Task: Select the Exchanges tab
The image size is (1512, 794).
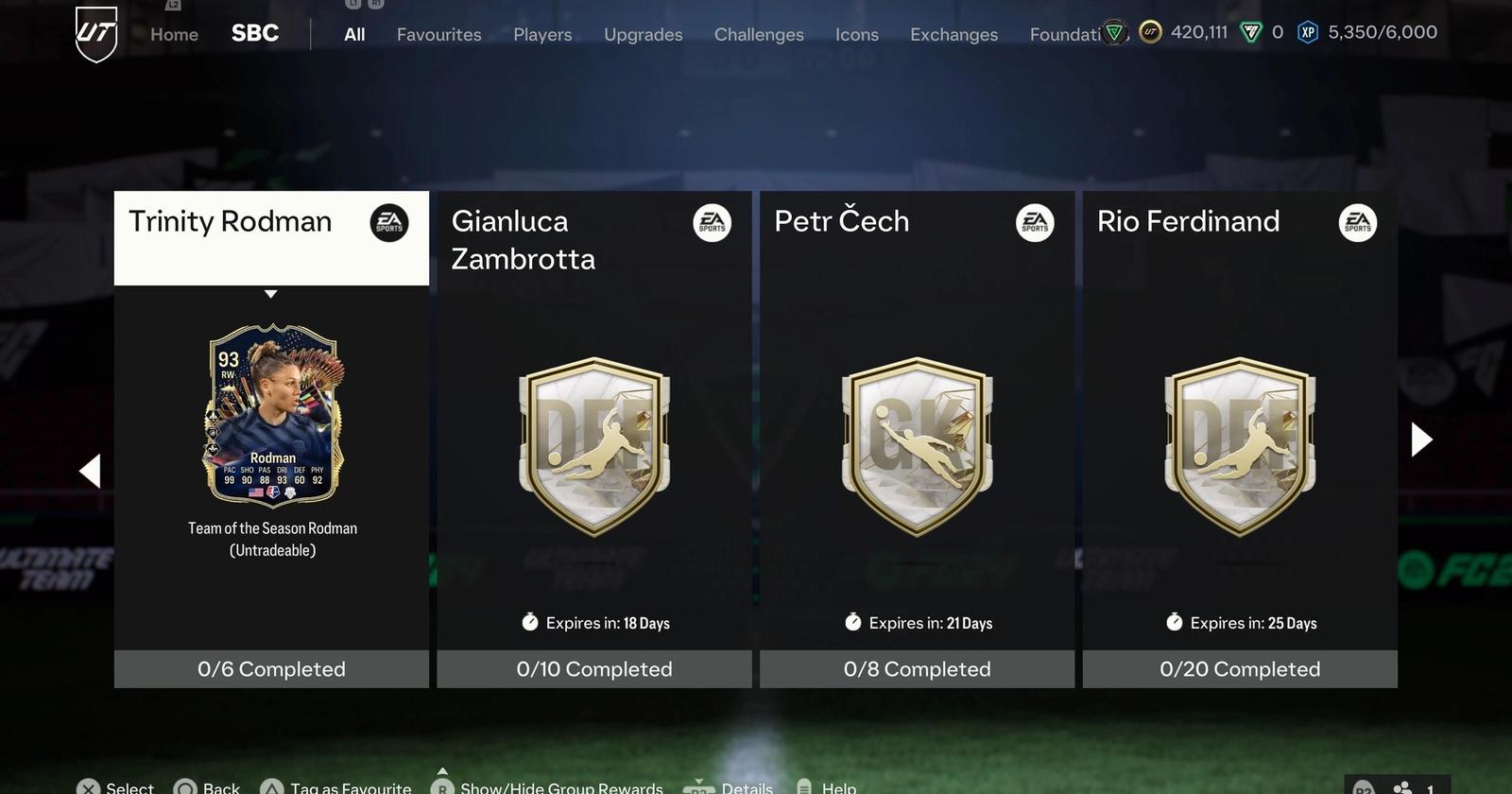Action: 954,35
